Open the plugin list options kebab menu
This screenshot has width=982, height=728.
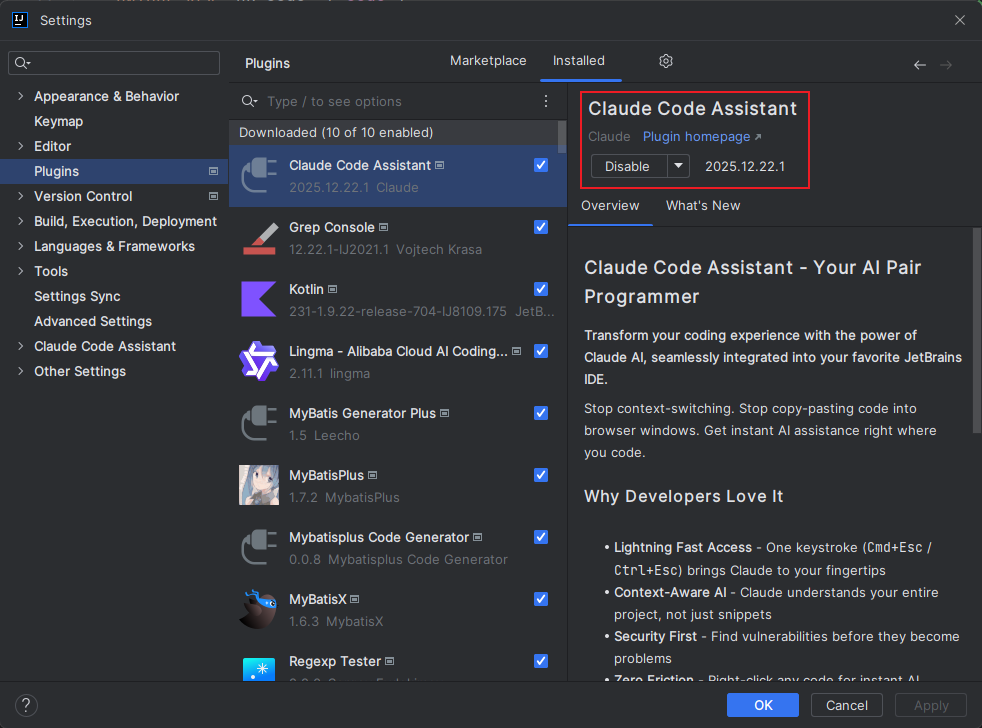(546, 101)
